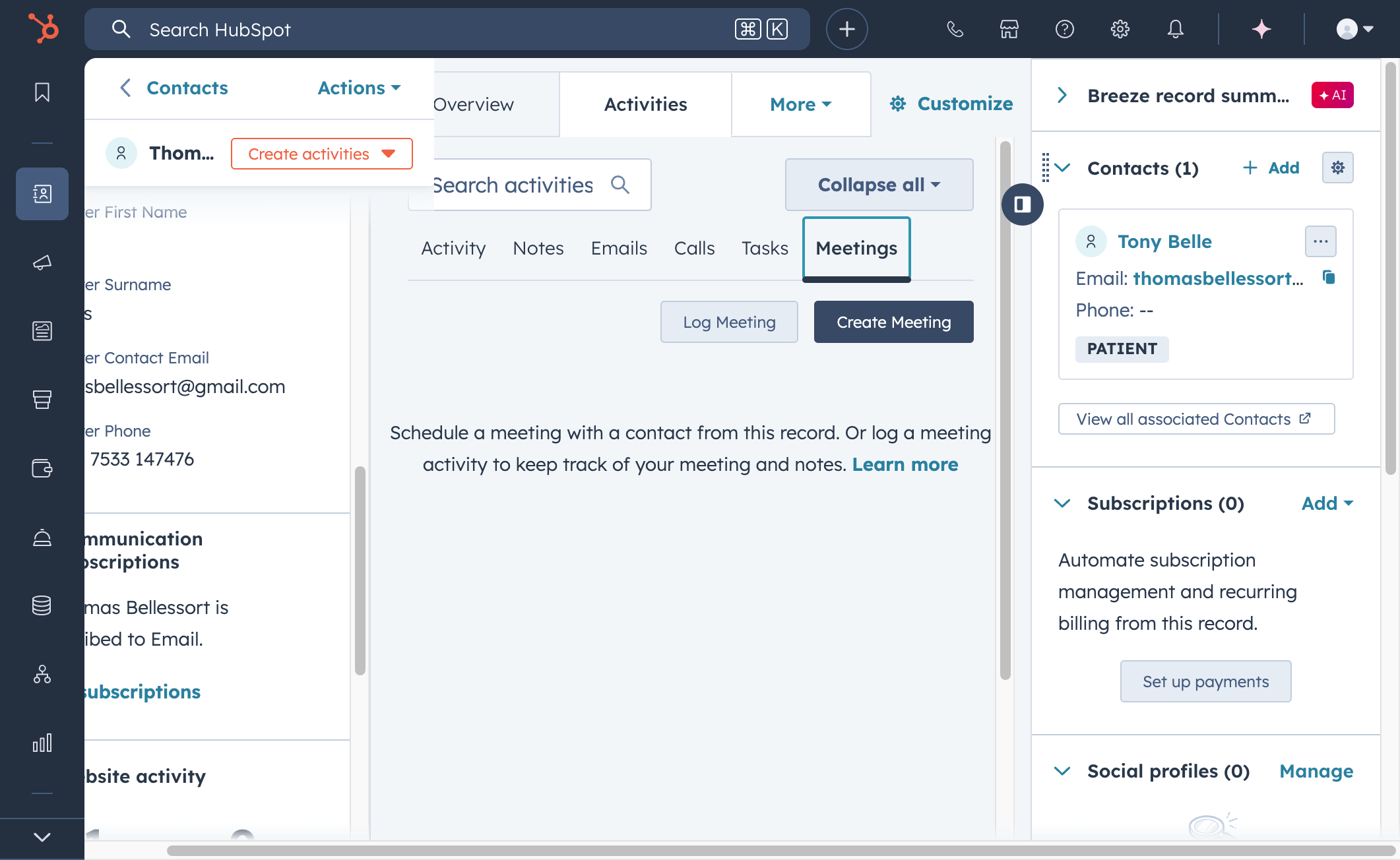Click the Create Meeting button
The image size is (1400, 860).
pos(894,322)
